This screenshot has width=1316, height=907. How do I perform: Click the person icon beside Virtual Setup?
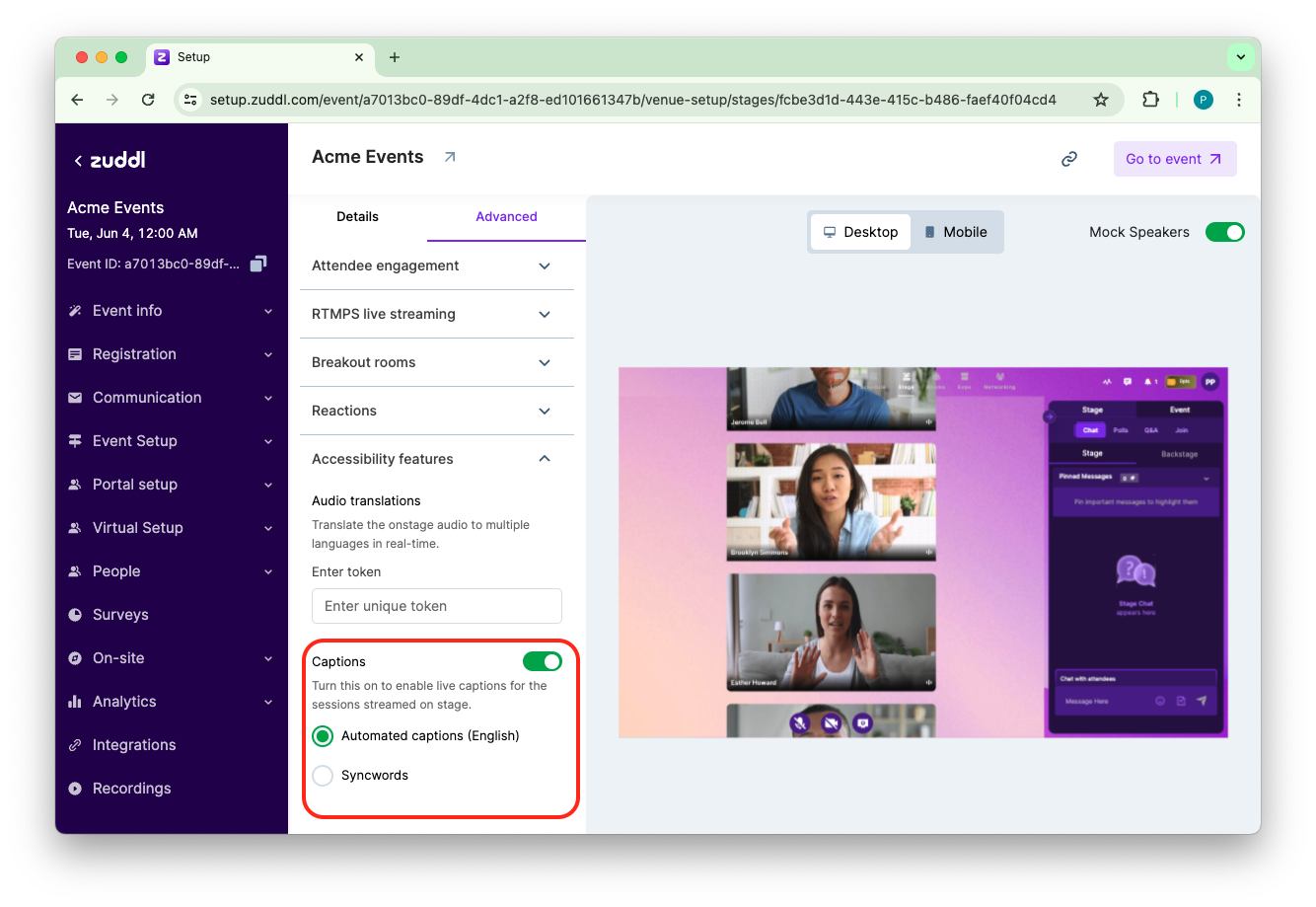(75, 528)
